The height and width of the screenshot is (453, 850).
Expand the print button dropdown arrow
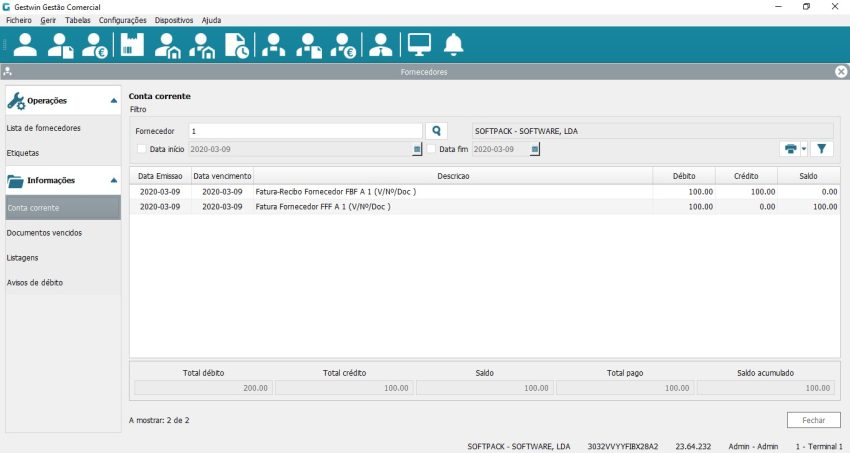point(803,149)
